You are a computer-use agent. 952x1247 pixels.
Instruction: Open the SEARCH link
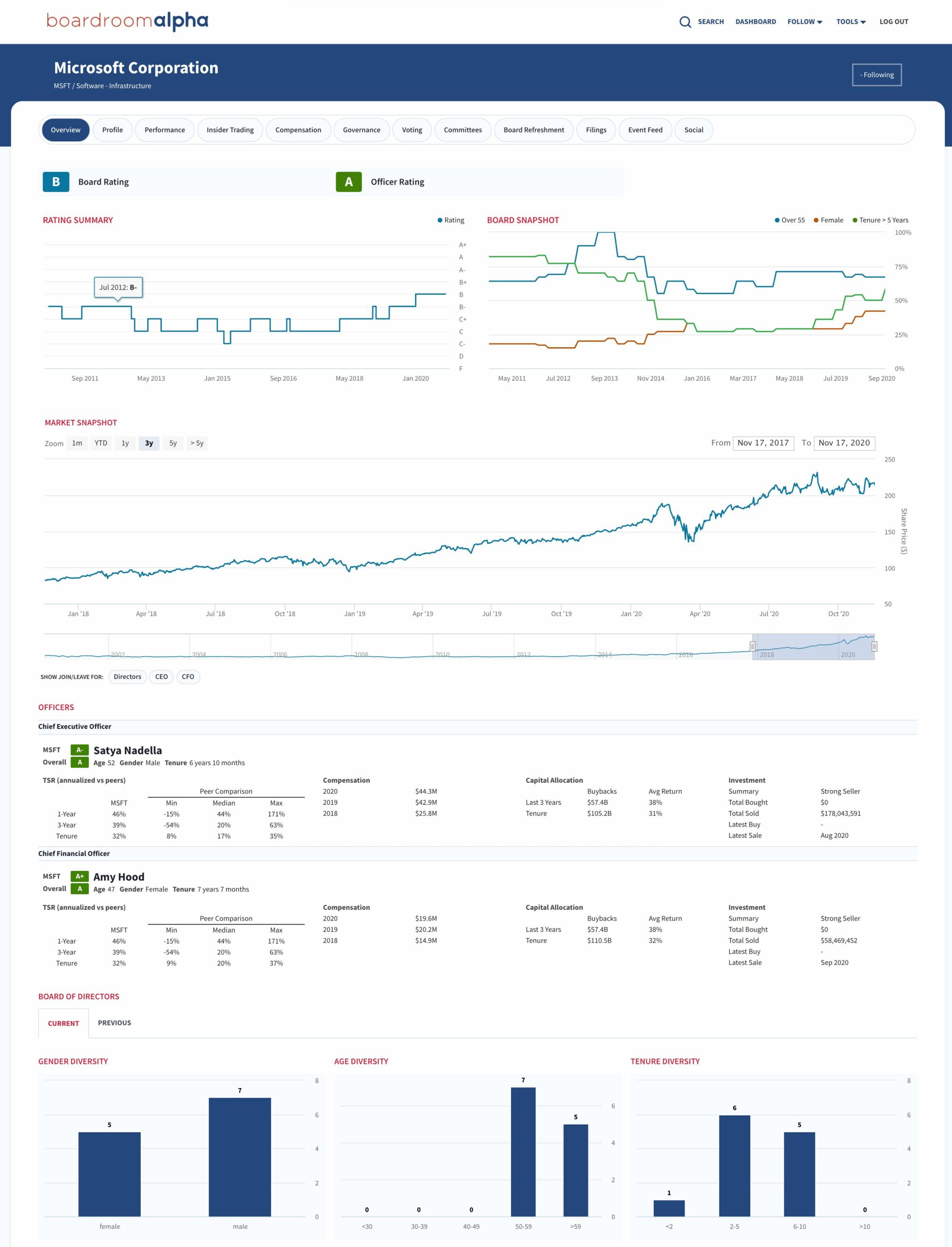pyautogui.click(x=711, y=21)
